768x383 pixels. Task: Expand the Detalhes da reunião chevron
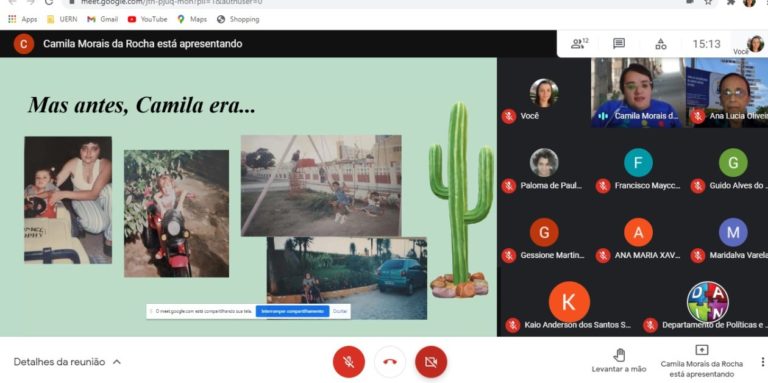117,362
